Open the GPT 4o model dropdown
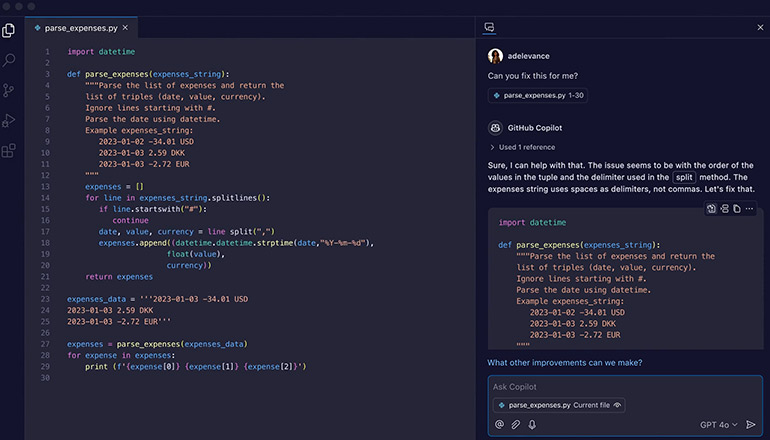The height and width of the screenshot is (440, 770). (x=718, y=425)
